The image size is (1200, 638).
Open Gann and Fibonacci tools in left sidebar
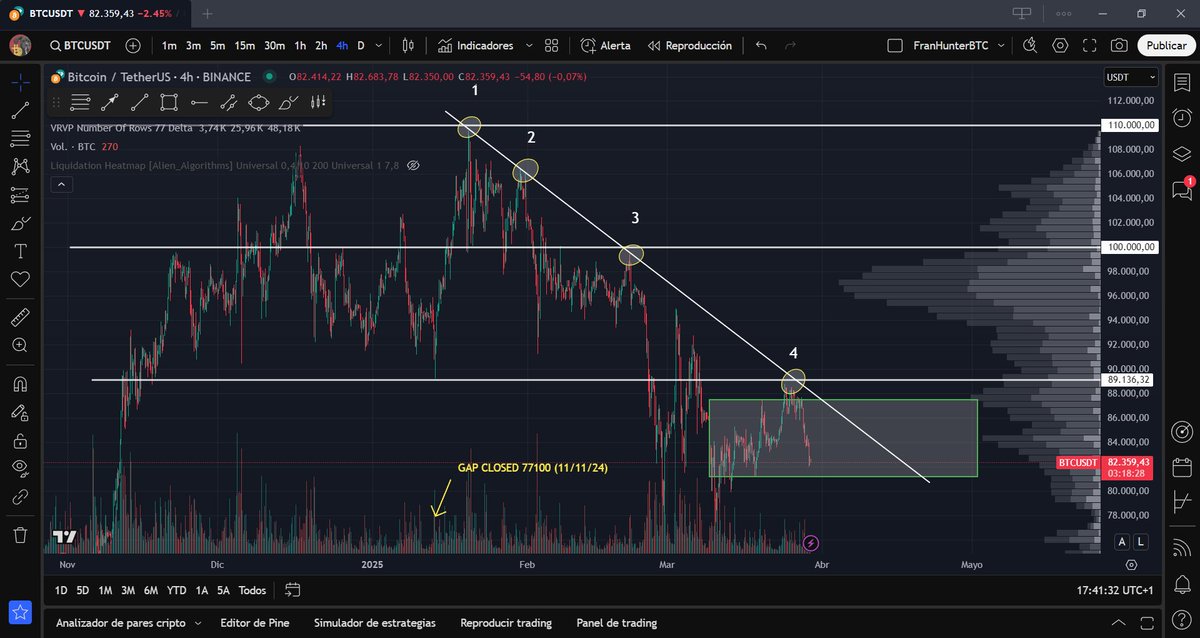20,138
